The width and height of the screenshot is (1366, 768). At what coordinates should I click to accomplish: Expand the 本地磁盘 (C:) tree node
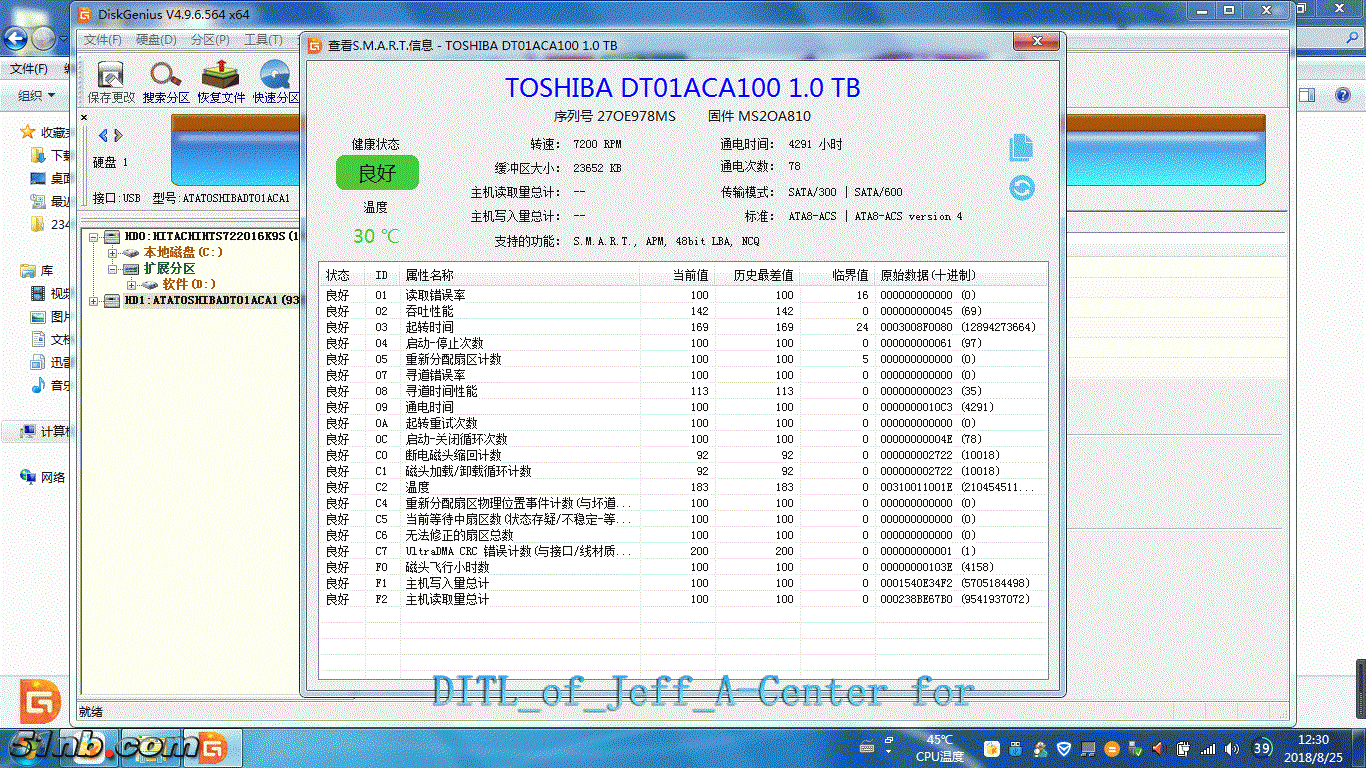tap(113, 253)
